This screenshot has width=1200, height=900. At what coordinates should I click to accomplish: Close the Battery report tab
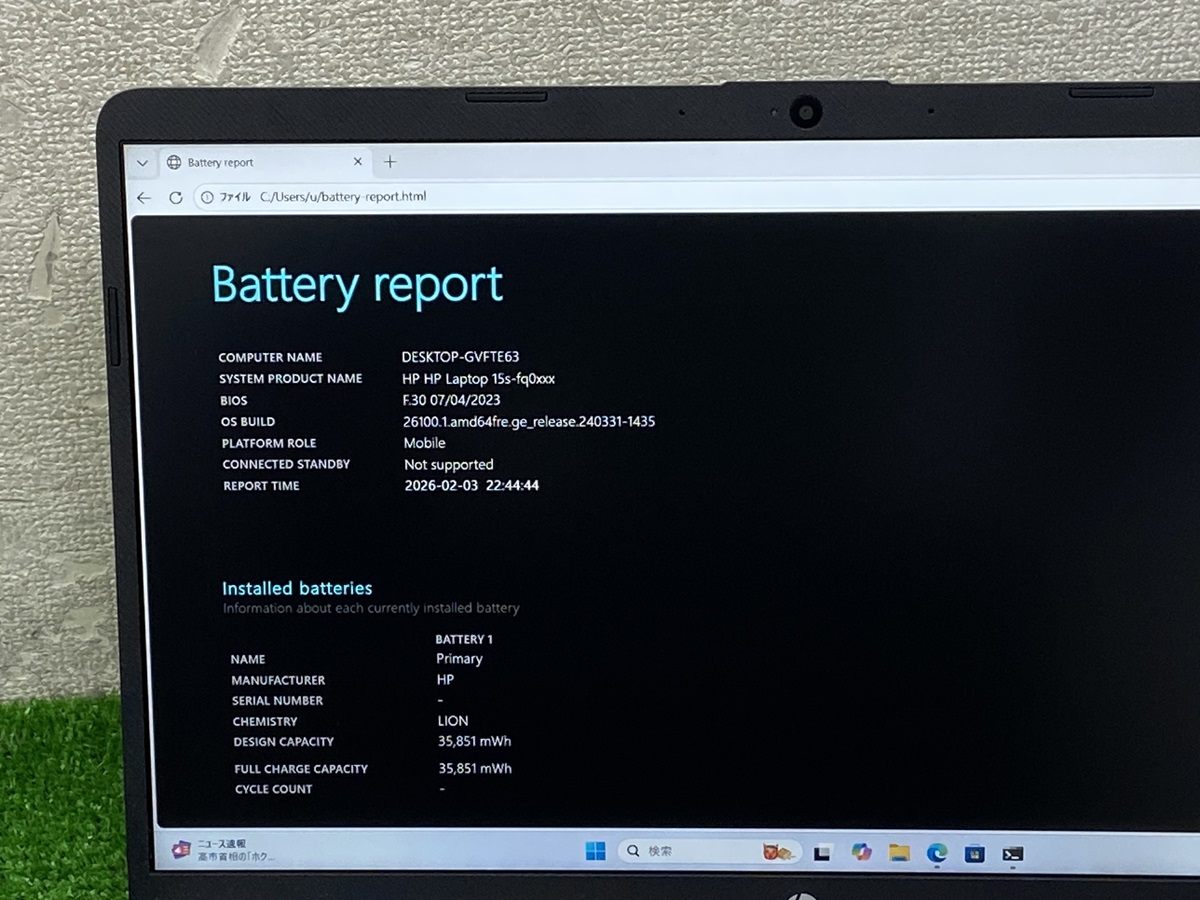pos(358,162)
